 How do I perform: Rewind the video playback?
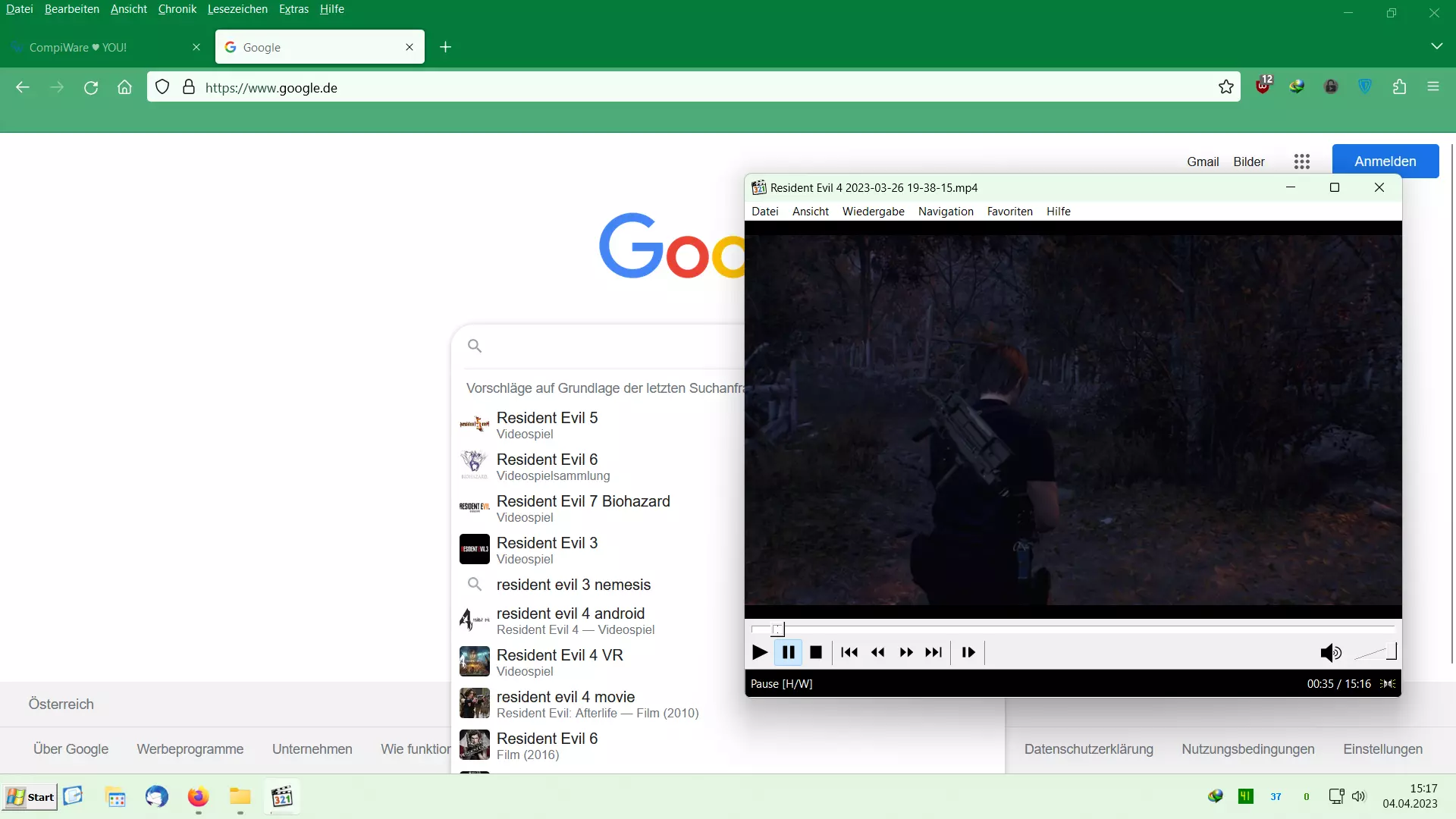click(x=877, y=652)
